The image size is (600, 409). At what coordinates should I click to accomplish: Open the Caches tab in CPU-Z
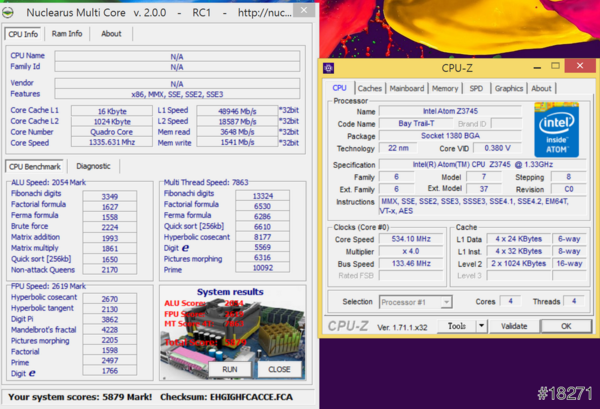point(369,88)
